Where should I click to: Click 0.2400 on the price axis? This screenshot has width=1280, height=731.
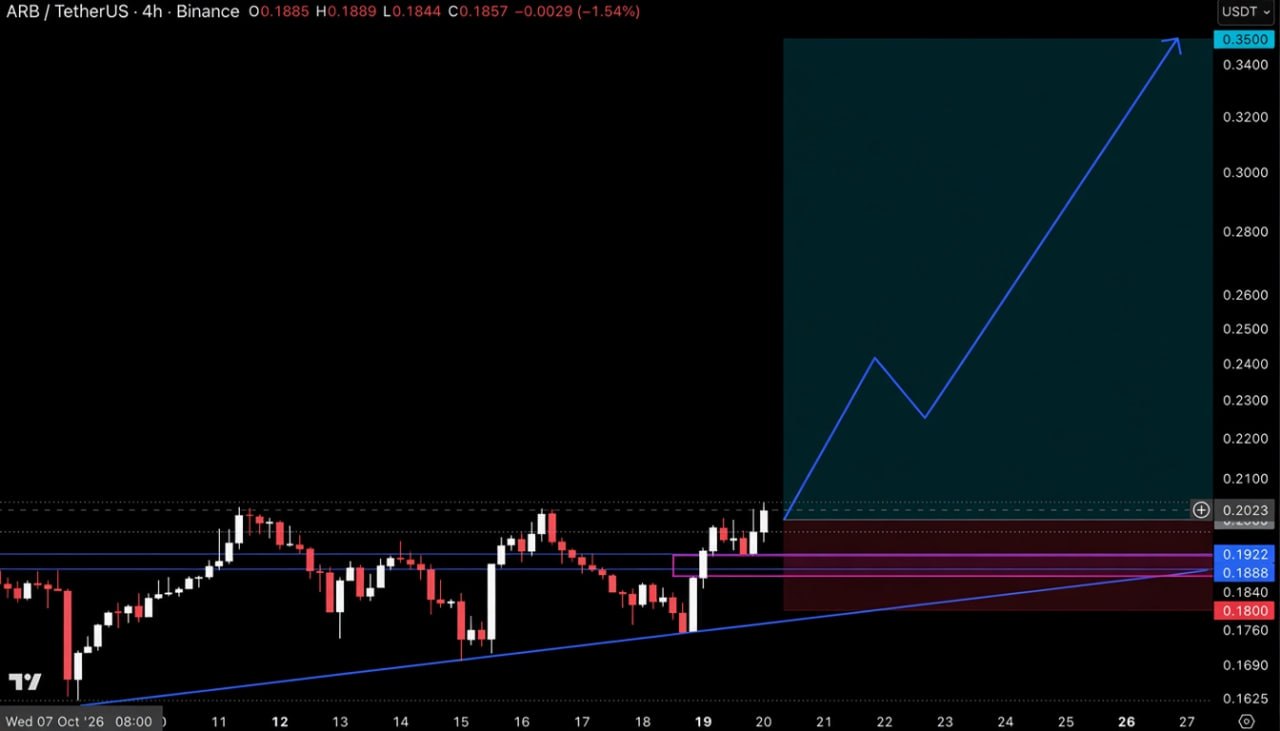click(1245, 364)
